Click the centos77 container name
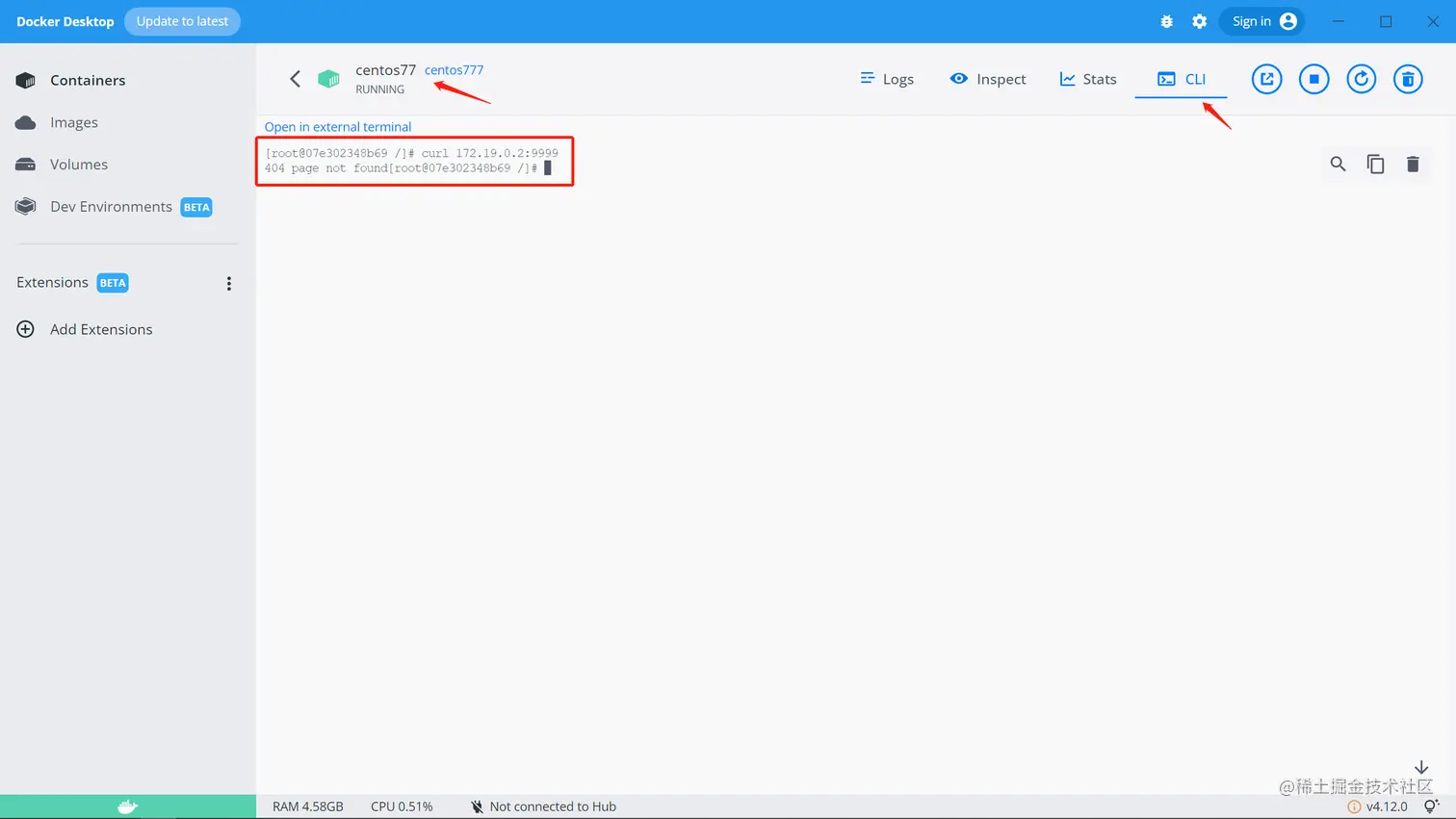 (x=385, y=70)
